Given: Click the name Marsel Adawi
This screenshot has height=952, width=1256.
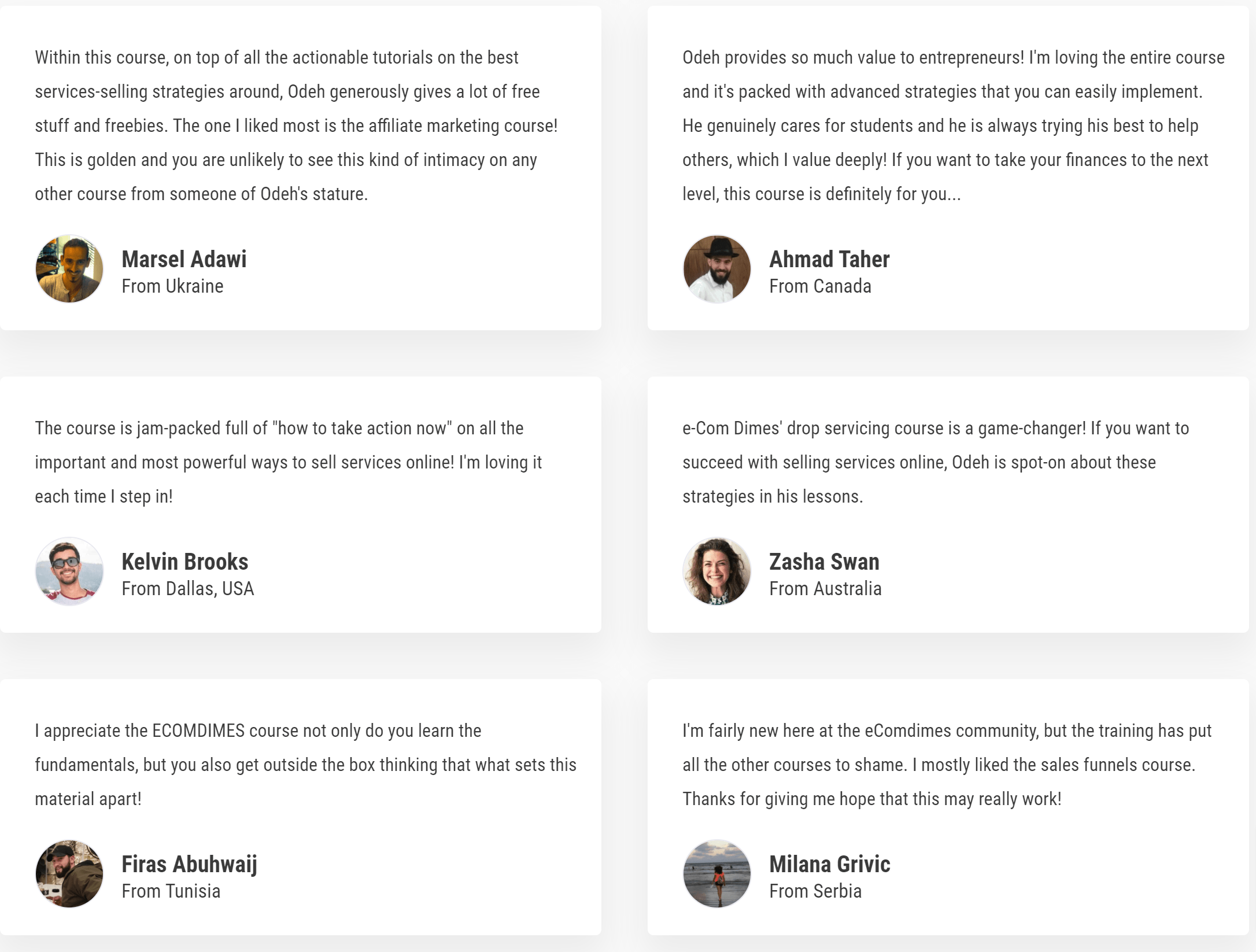Looking at the screenshot, I should click(184, 259).
